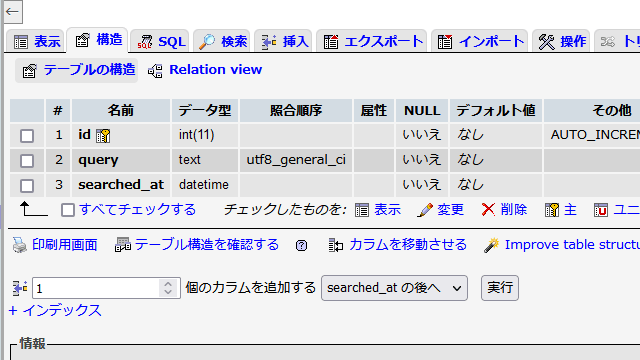640x360 pixels.
Task: Expand the + インデックス section
Action: pyautogui.click(x=55, y=311)
